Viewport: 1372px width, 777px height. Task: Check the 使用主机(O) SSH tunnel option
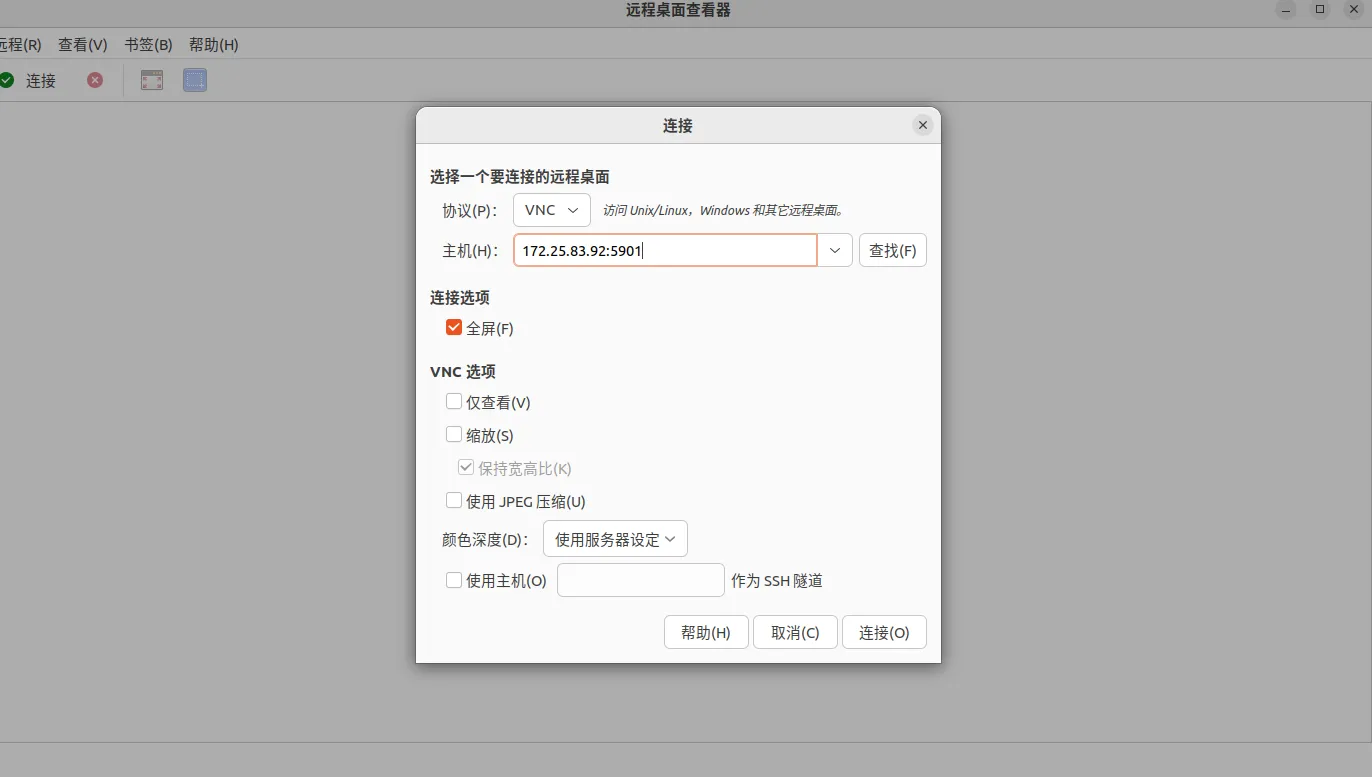453,580
